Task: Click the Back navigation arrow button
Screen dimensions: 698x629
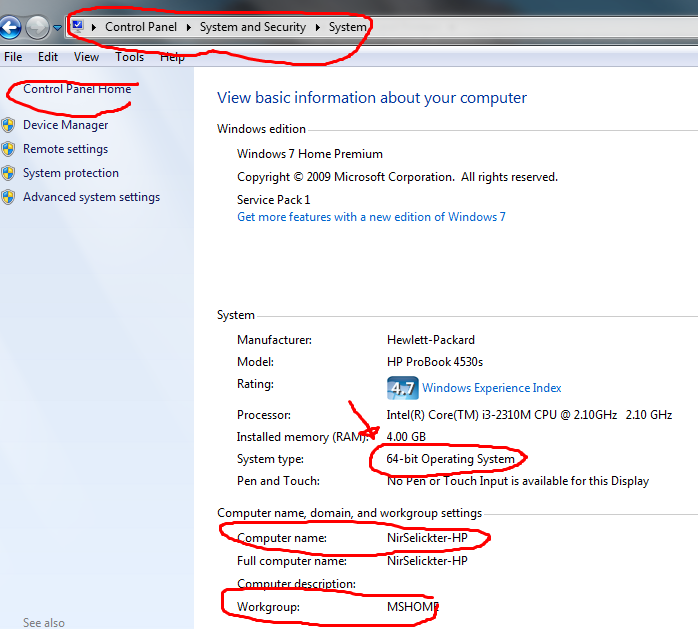Action: click(x=10, y=27)
